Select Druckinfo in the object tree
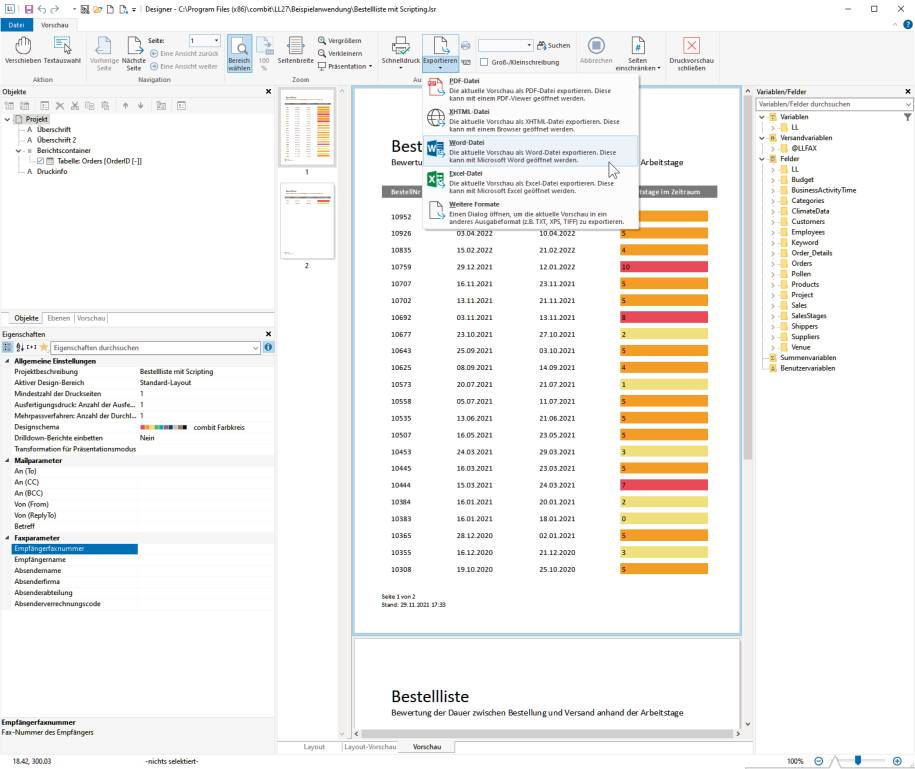The image size is (915, 769). pyautogui.click(x=52, y=172)
